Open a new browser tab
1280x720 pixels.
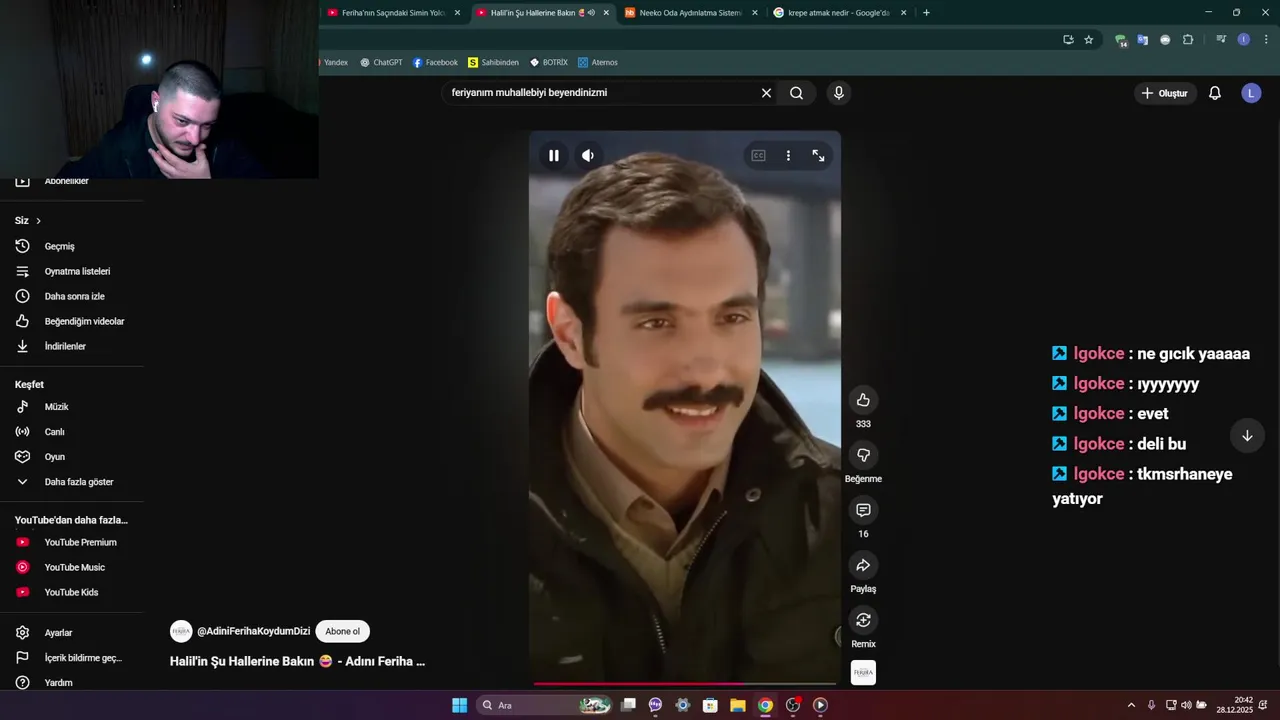click(x=926, y=13)
